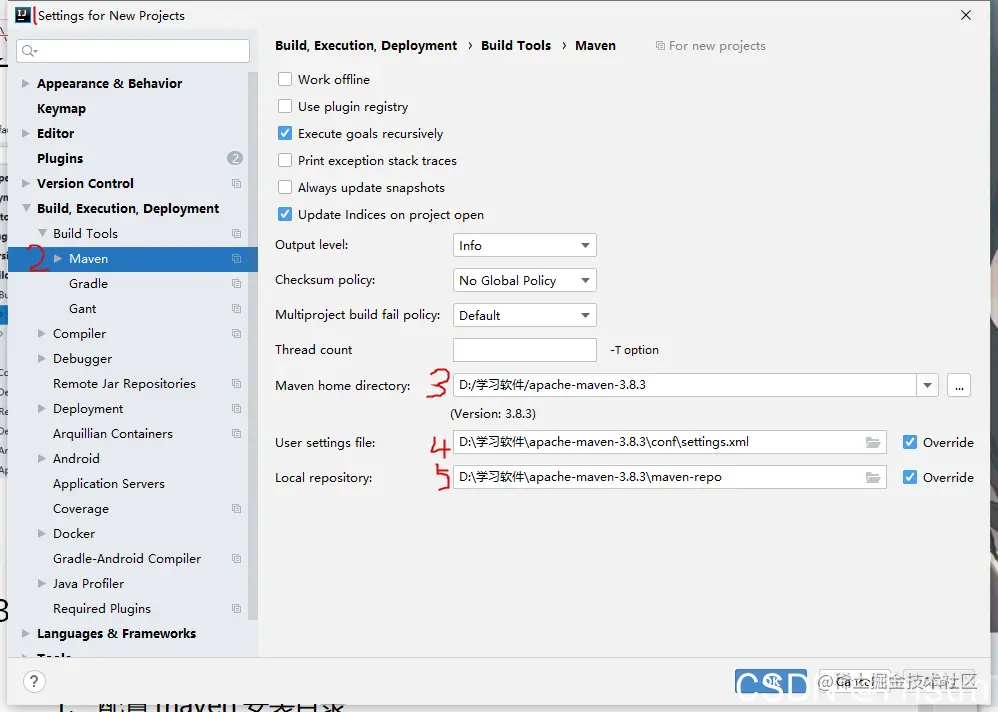Screen dimensions: 998x712
Task: Uncheck Execute goals recursively
Action: click(x=285, y=134)
